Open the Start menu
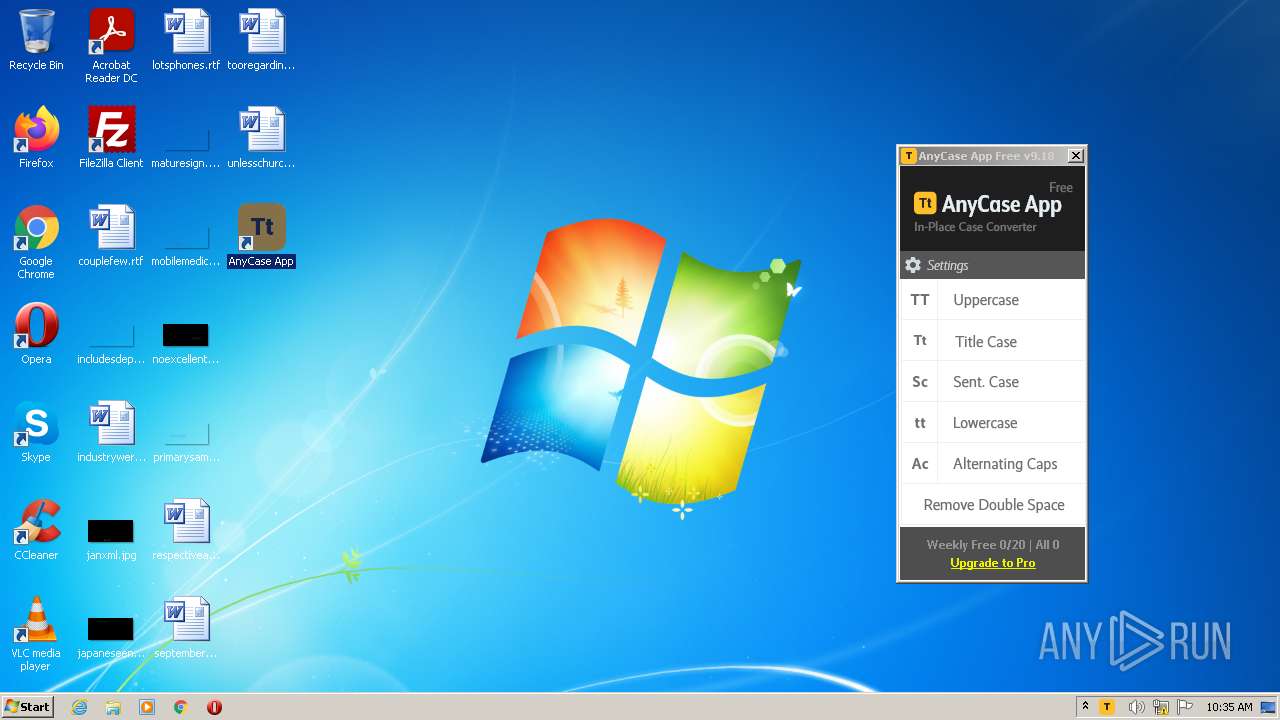This screenshot has width=1280, height=720. tap(27, 707)
